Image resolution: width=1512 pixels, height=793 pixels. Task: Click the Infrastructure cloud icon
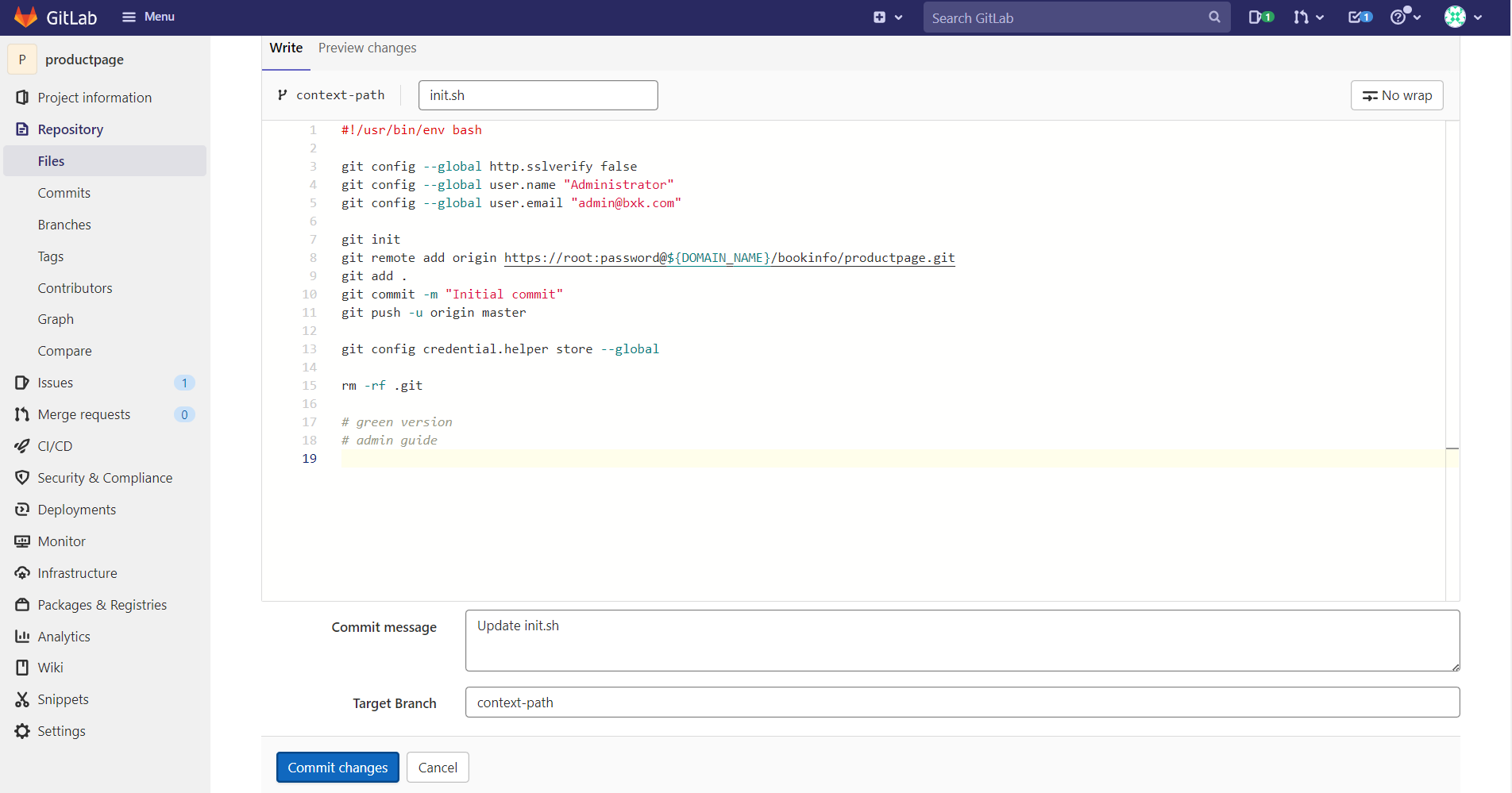point(22,573)
